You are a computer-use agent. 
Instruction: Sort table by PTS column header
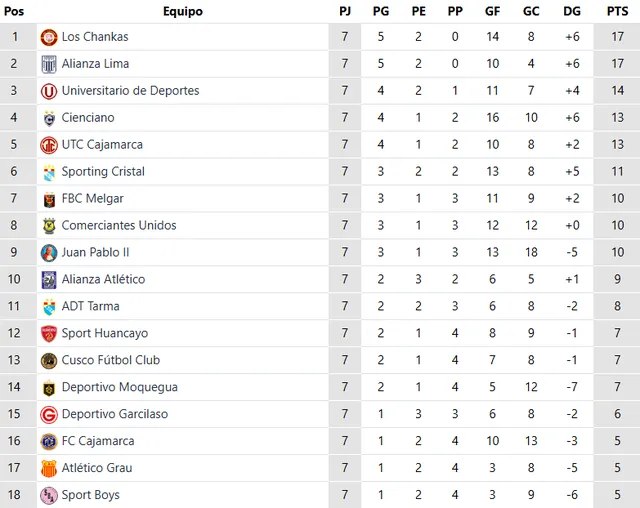pyautogui.click(x=617, y=11)
